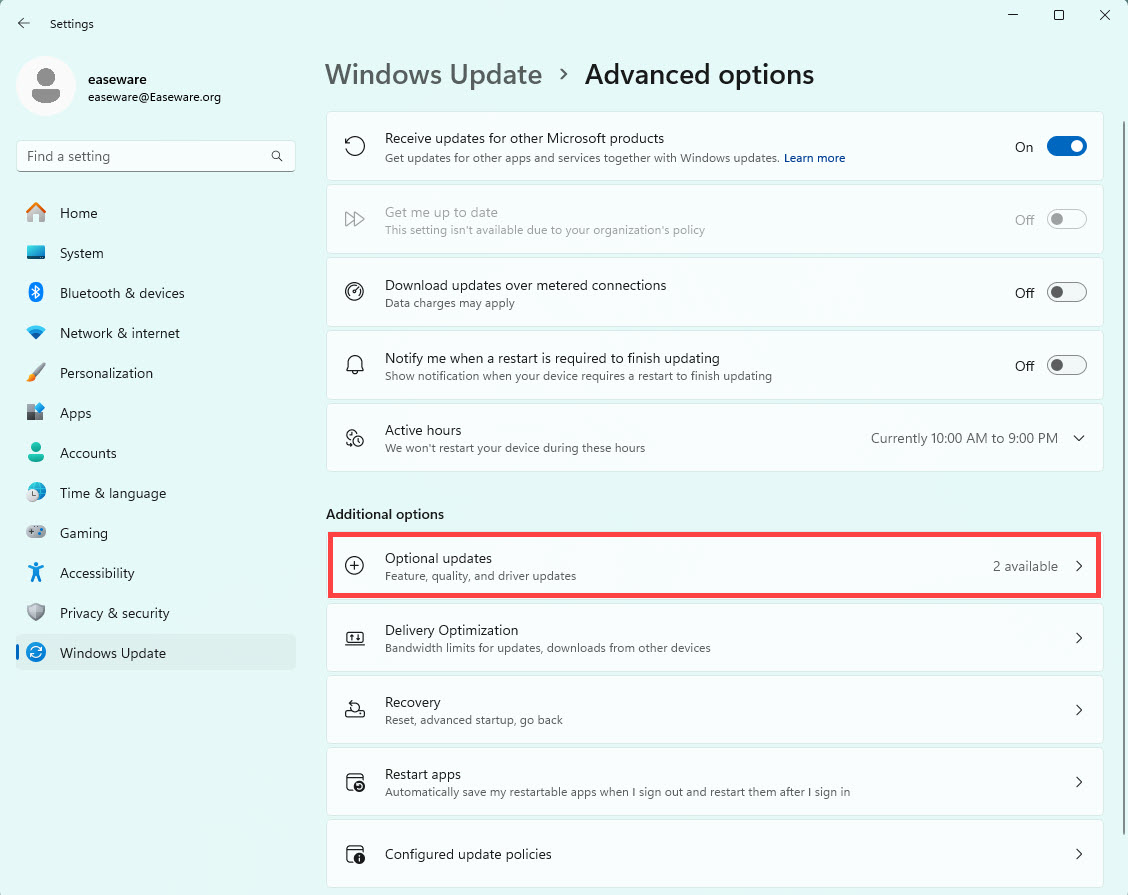Viewport: 1128px width, 895px height.
Task: Click easeware@Easeware.org email text
Action: (x=154, y=97)
